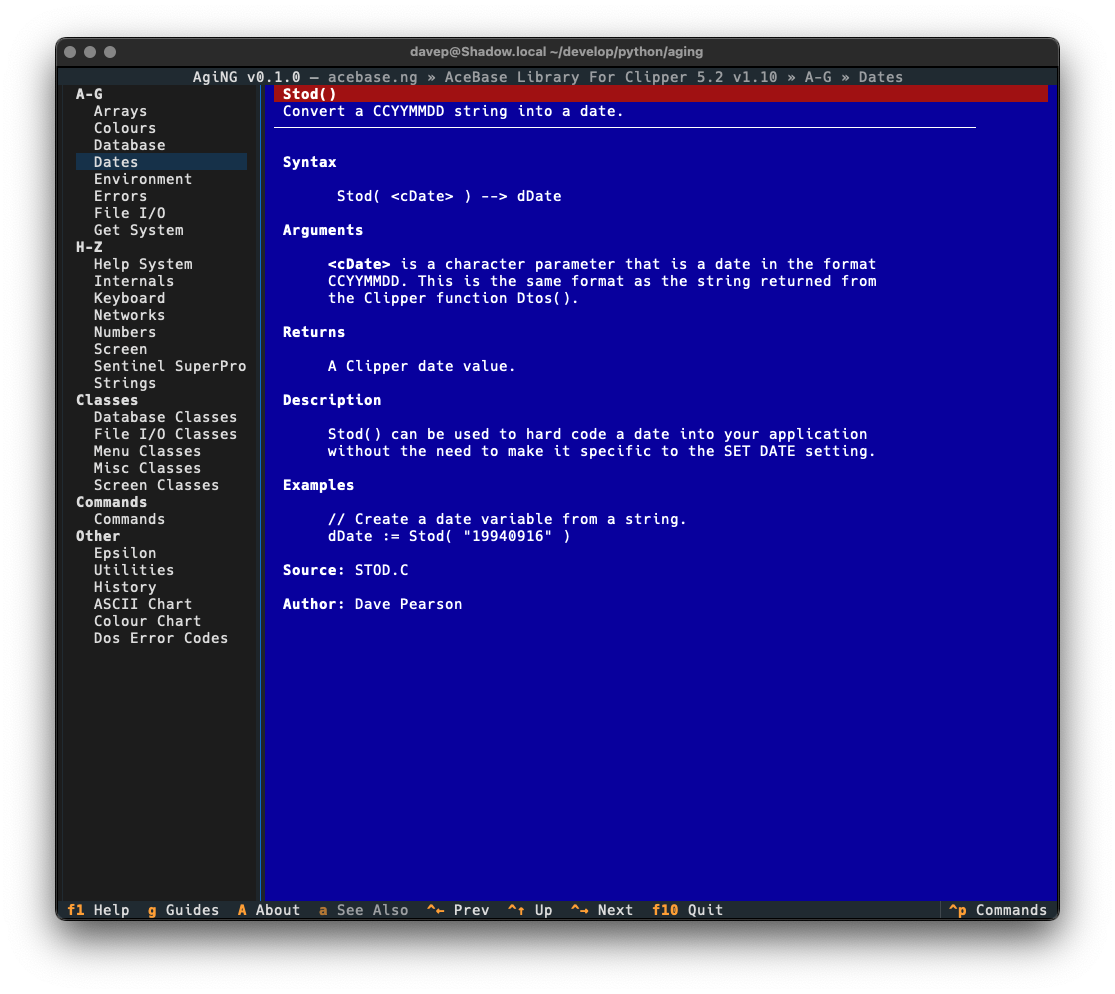The image size is (1115, 994).
Task: Open the Database topic
Action: (x=129, y=145)
